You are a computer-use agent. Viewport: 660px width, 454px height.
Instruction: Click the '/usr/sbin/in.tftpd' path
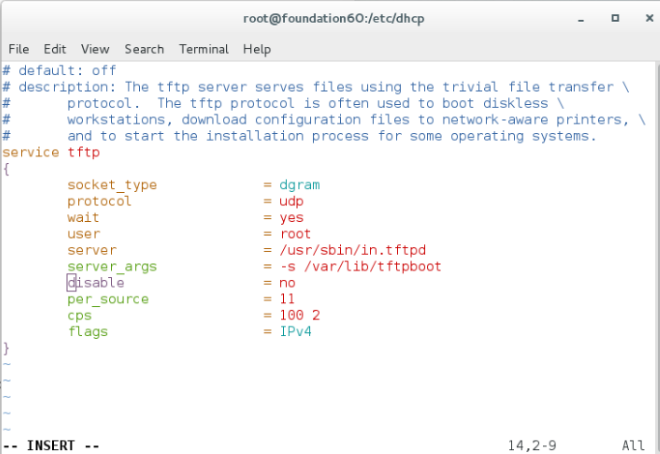coord(352,250)
